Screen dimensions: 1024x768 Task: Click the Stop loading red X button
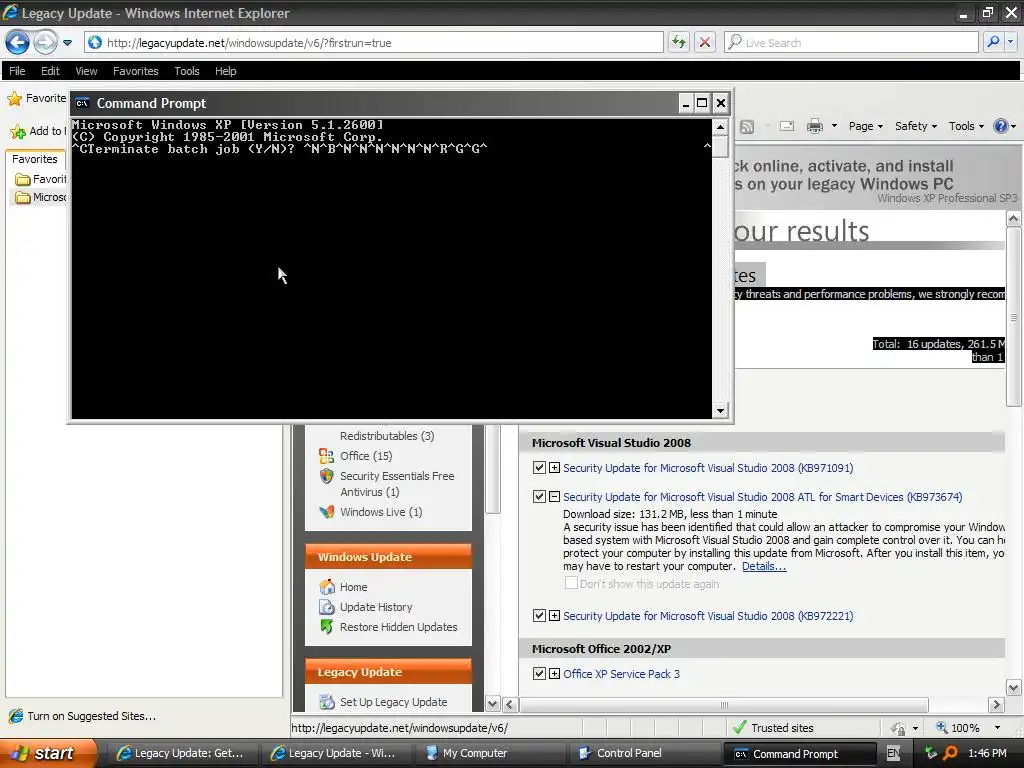point(705,42)
